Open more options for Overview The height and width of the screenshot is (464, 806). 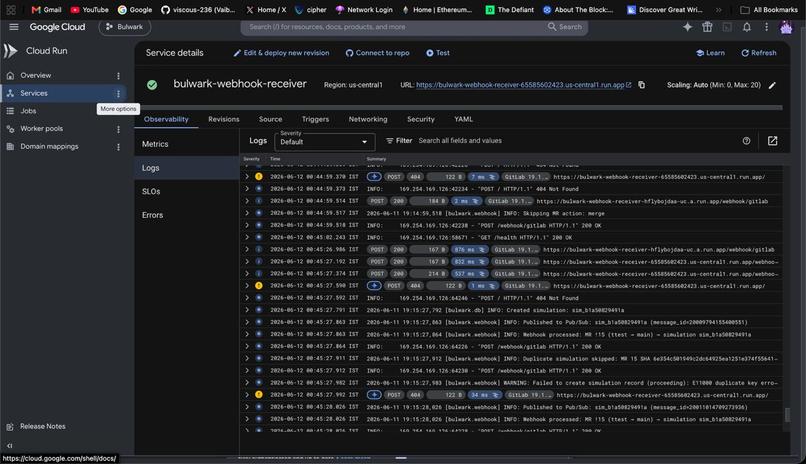pyautogui.click(x=118, y=76)
